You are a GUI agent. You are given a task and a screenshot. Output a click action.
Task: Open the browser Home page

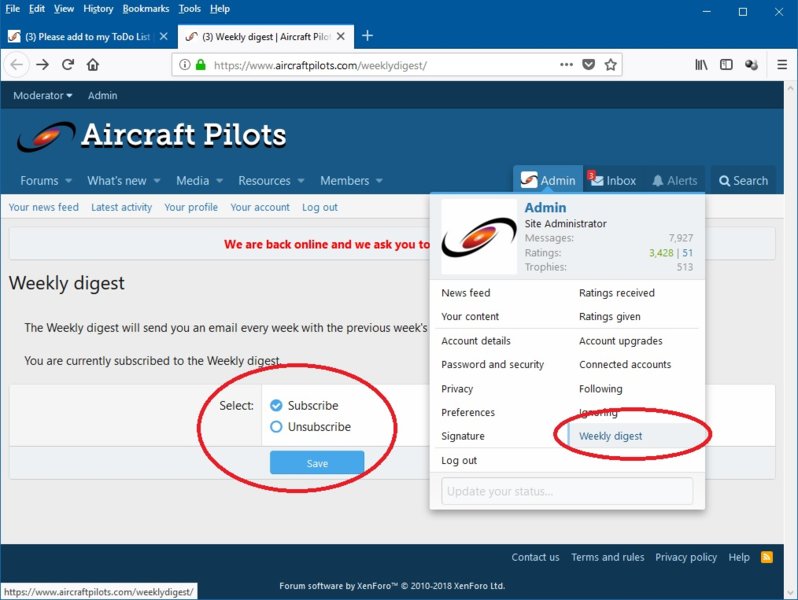(93, 65)
